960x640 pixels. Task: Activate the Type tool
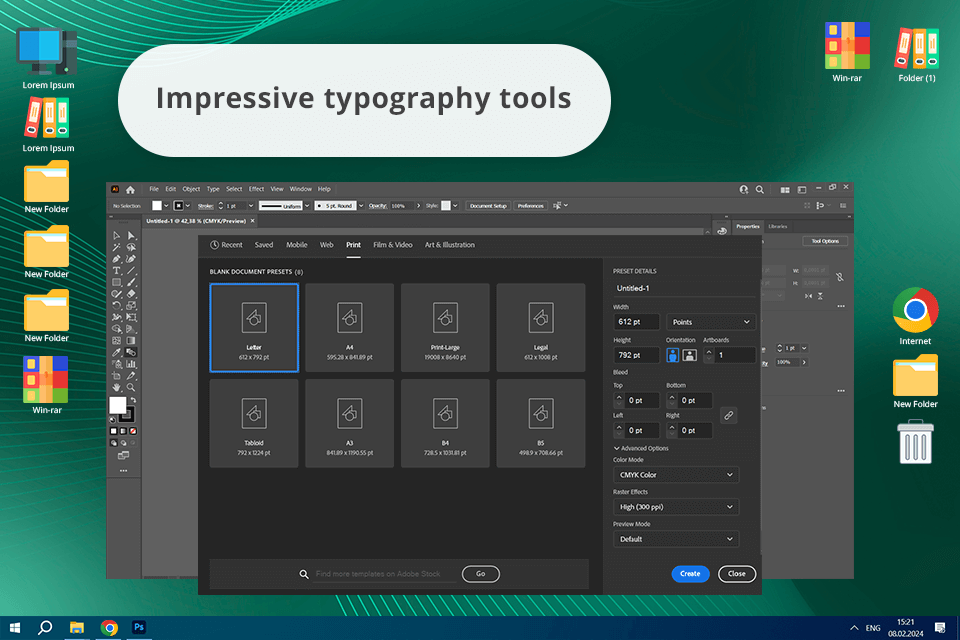[x=116, y=270]
